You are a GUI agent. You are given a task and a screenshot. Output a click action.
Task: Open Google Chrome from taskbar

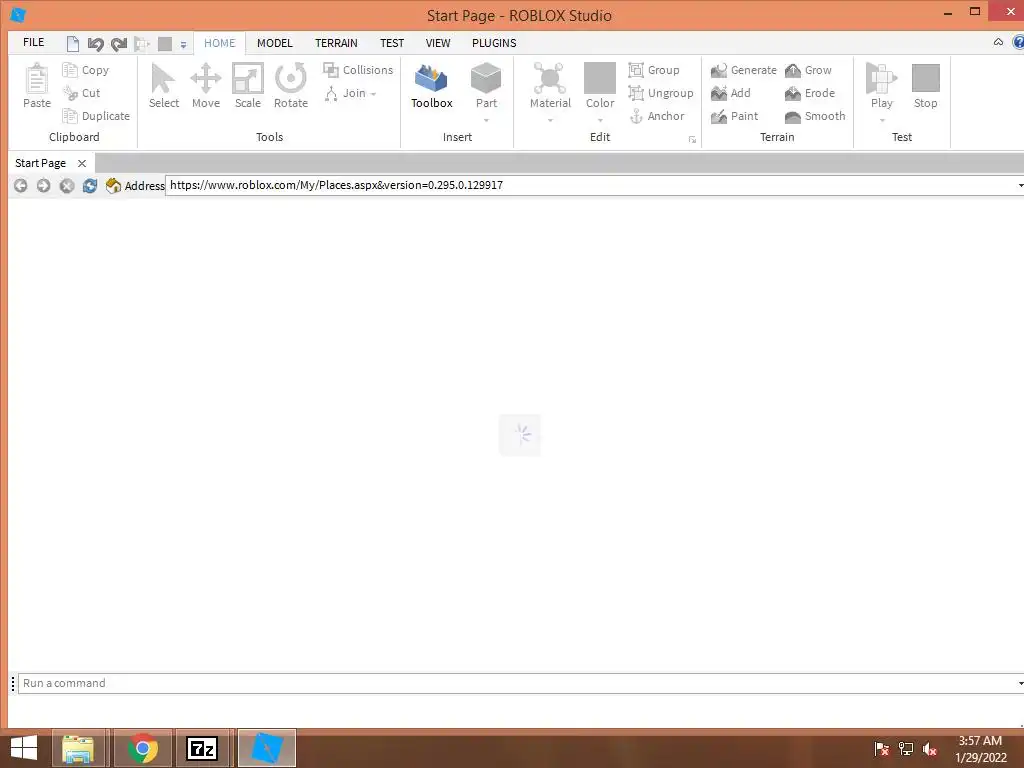[143, 748]
